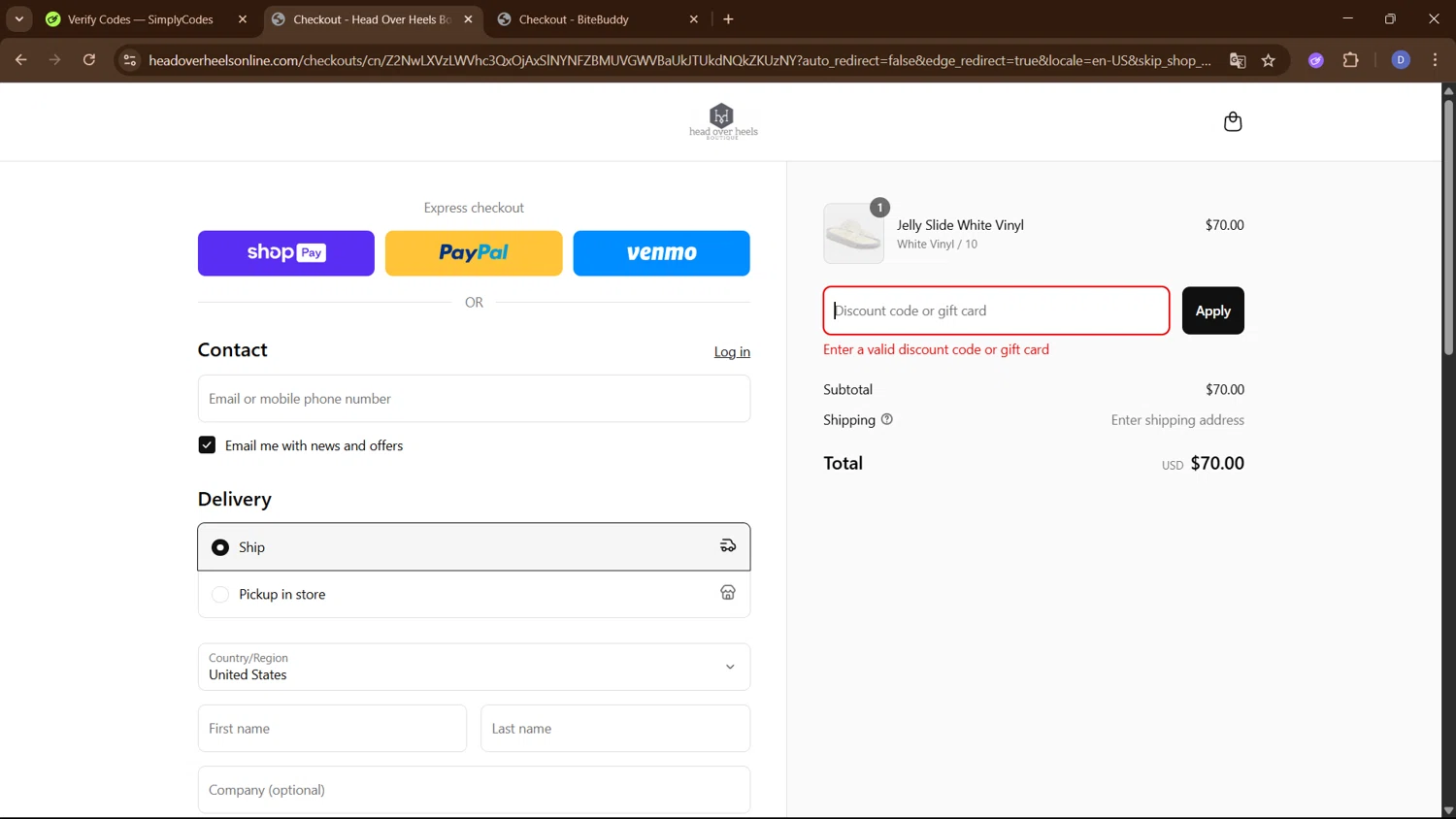Open a new browser tab
Image resolution: width=1456 pixels, height=819 pixels.
728,19
